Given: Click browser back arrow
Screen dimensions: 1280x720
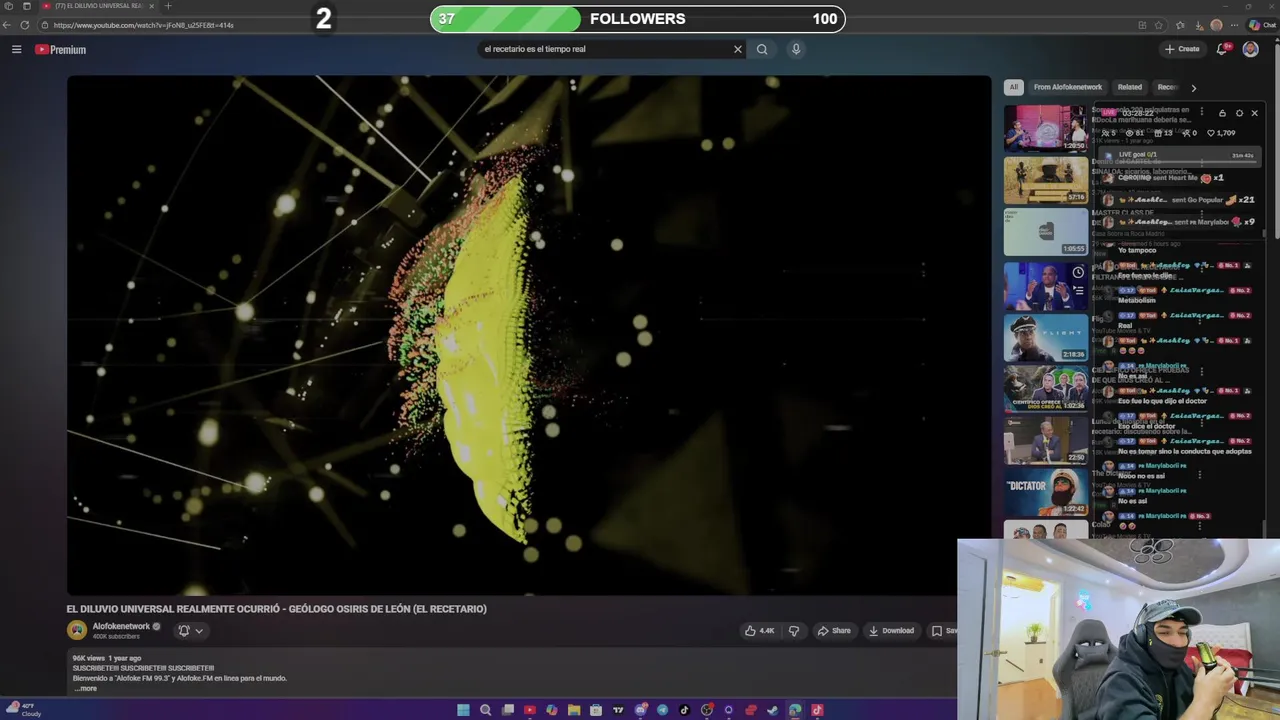Looking at the screenshot, I should (x=8, y=25).
